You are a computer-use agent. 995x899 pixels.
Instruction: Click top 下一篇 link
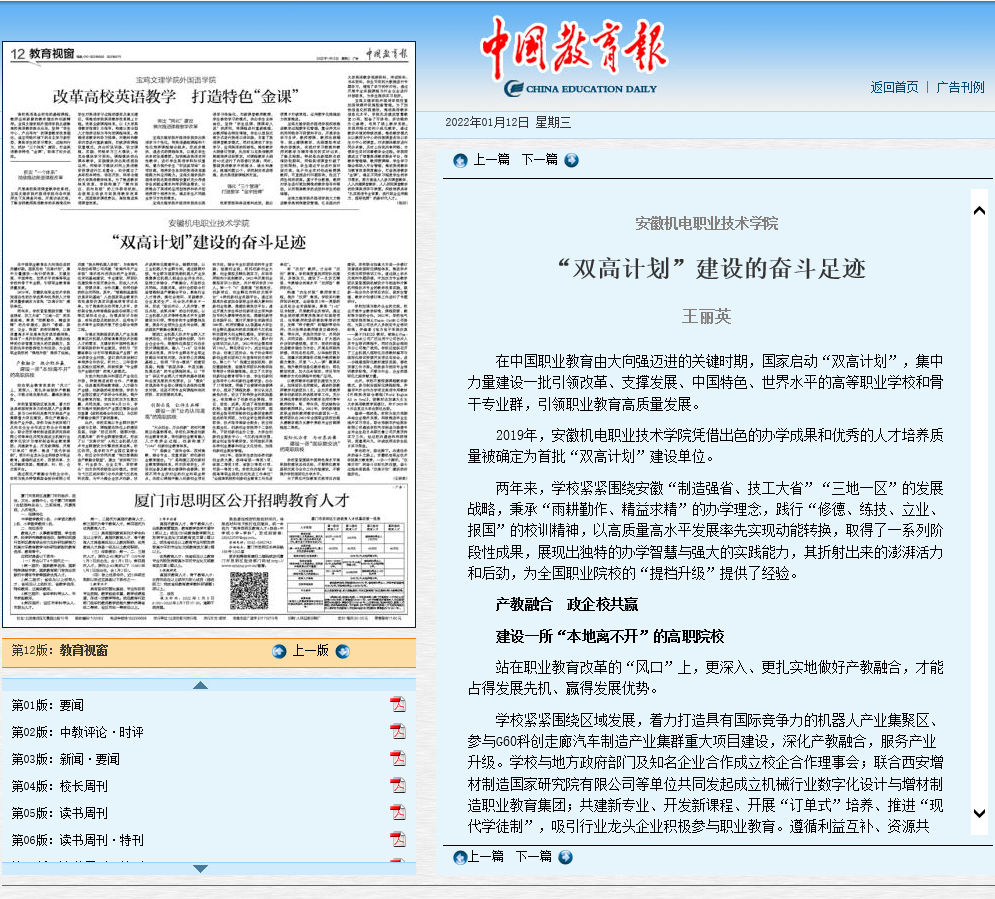(539, 159)
